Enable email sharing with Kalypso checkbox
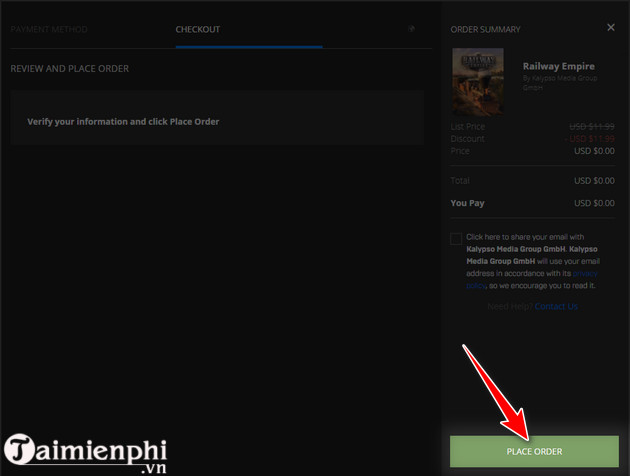 (456, 239)
